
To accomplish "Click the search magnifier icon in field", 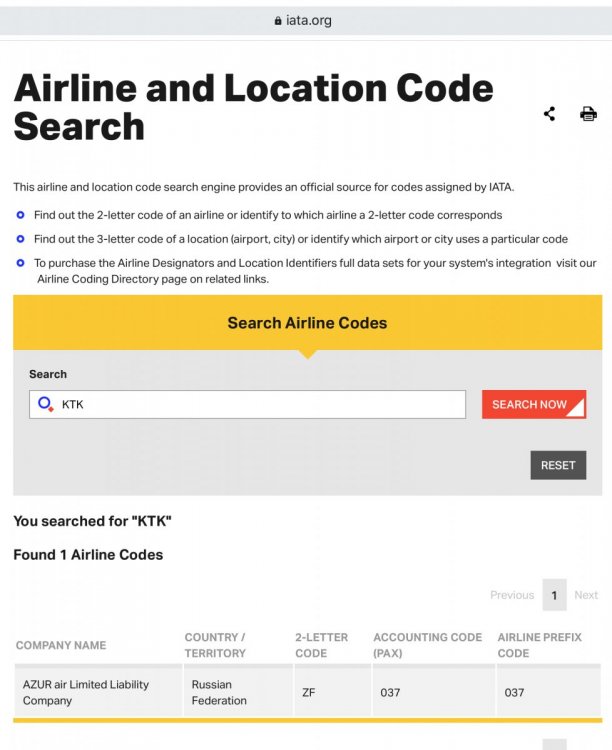I will 45,404.
